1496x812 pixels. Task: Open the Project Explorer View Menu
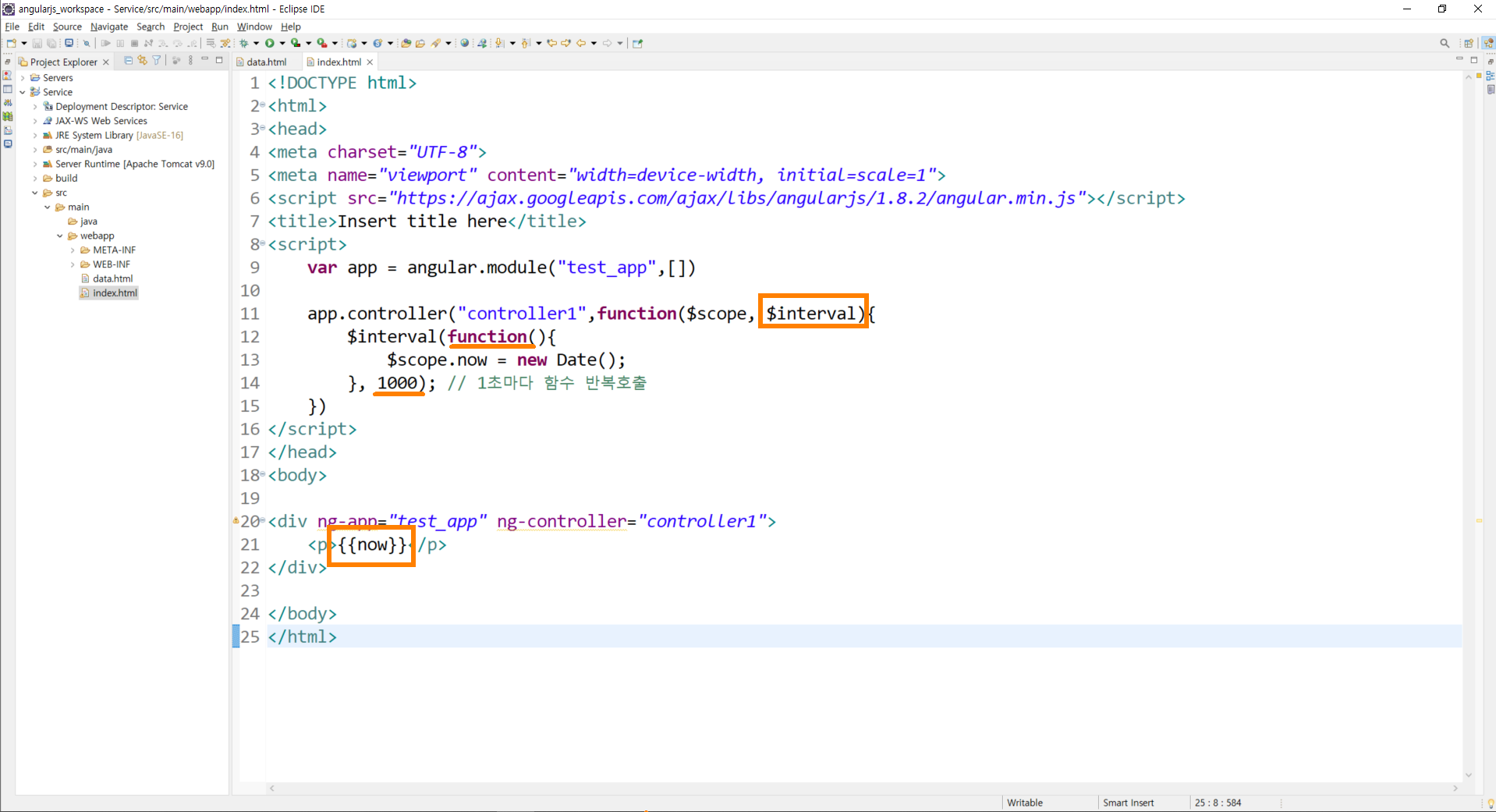point(191,60)
